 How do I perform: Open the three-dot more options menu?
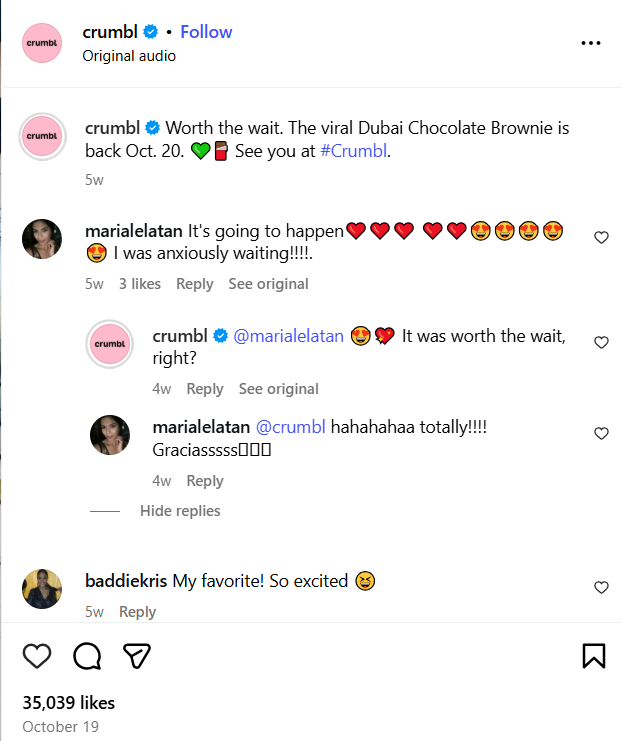coord(591,44)
